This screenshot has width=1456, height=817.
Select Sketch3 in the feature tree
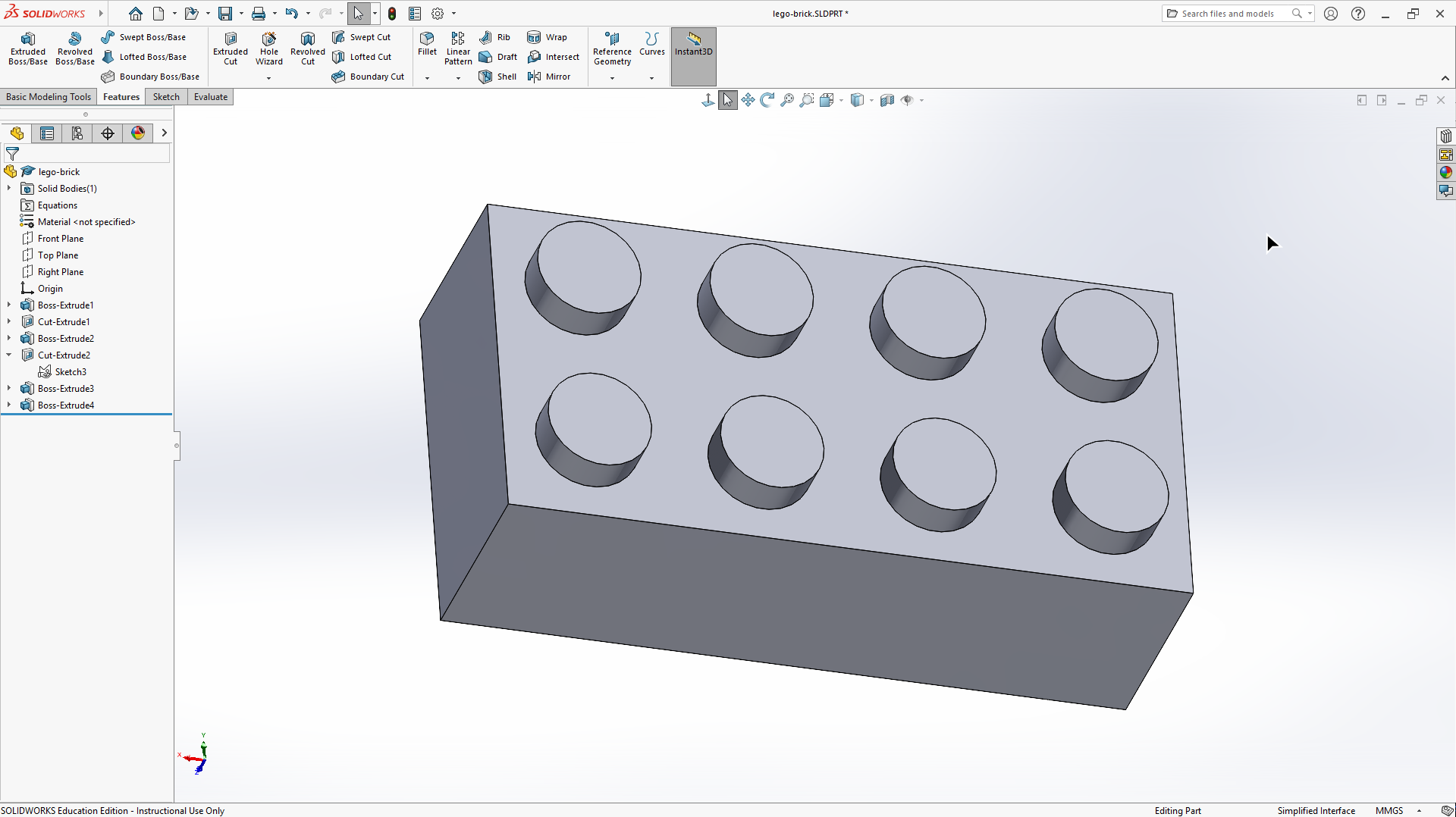point(71,372)
